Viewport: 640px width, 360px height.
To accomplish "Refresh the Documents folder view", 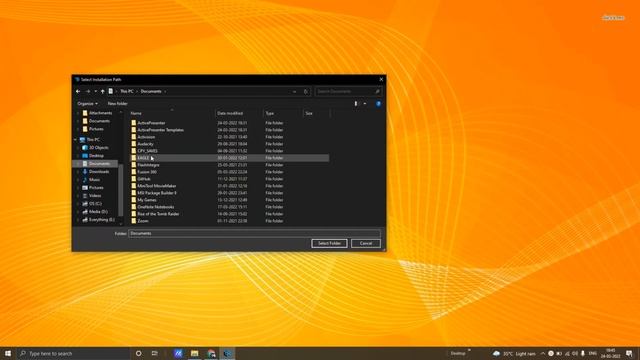I will (306, 91).
